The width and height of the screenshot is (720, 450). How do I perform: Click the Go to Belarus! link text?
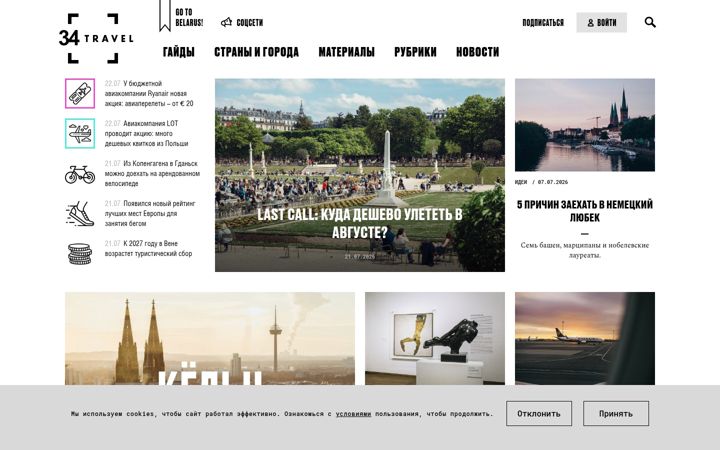pyautogui.click(x=189, y=17)
